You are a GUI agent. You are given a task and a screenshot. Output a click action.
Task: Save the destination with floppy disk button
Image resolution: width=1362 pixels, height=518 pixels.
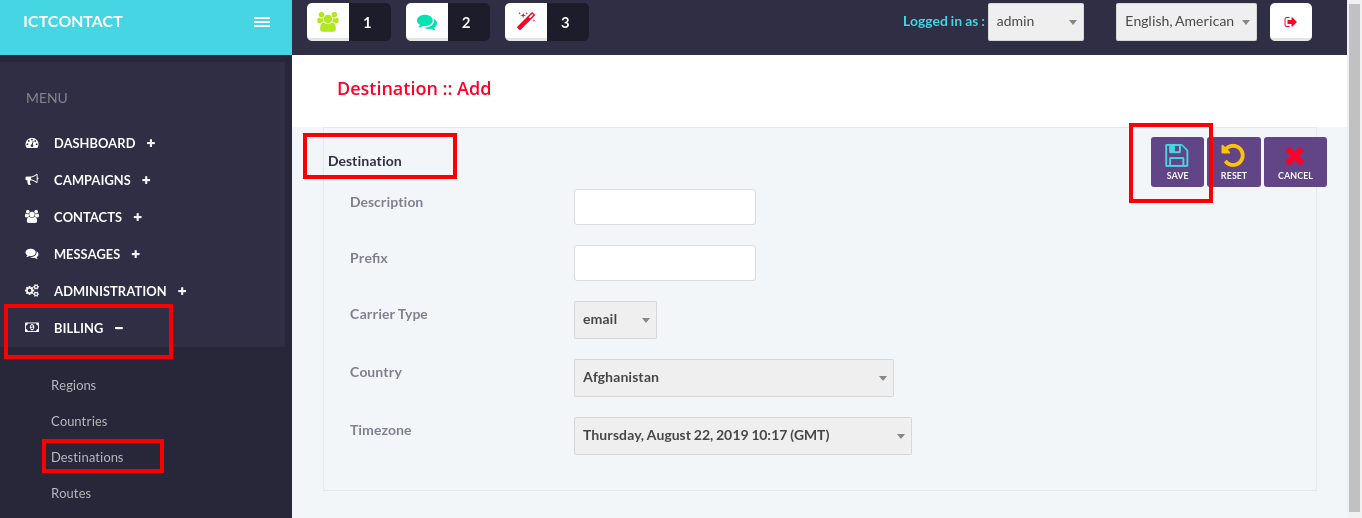pyautogui.click(x=1177, y=162)
